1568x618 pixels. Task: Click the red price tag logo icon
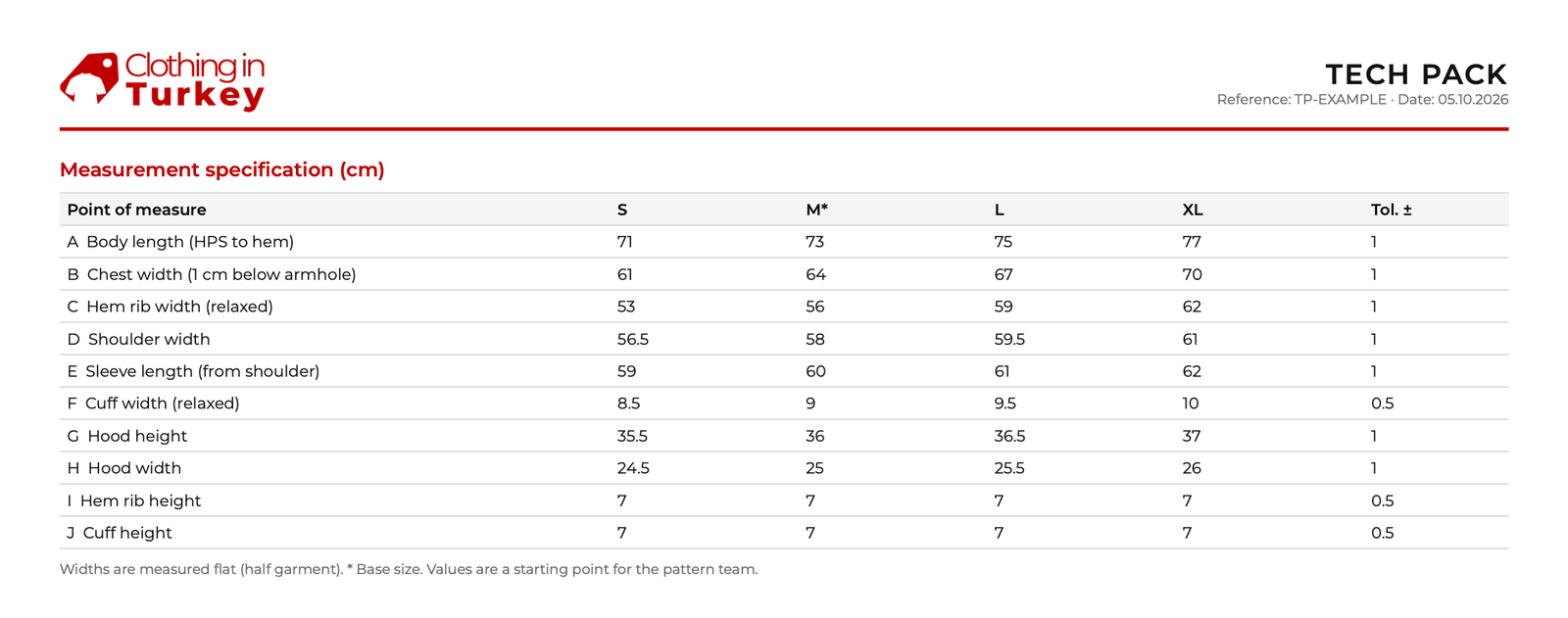[89, 78]
